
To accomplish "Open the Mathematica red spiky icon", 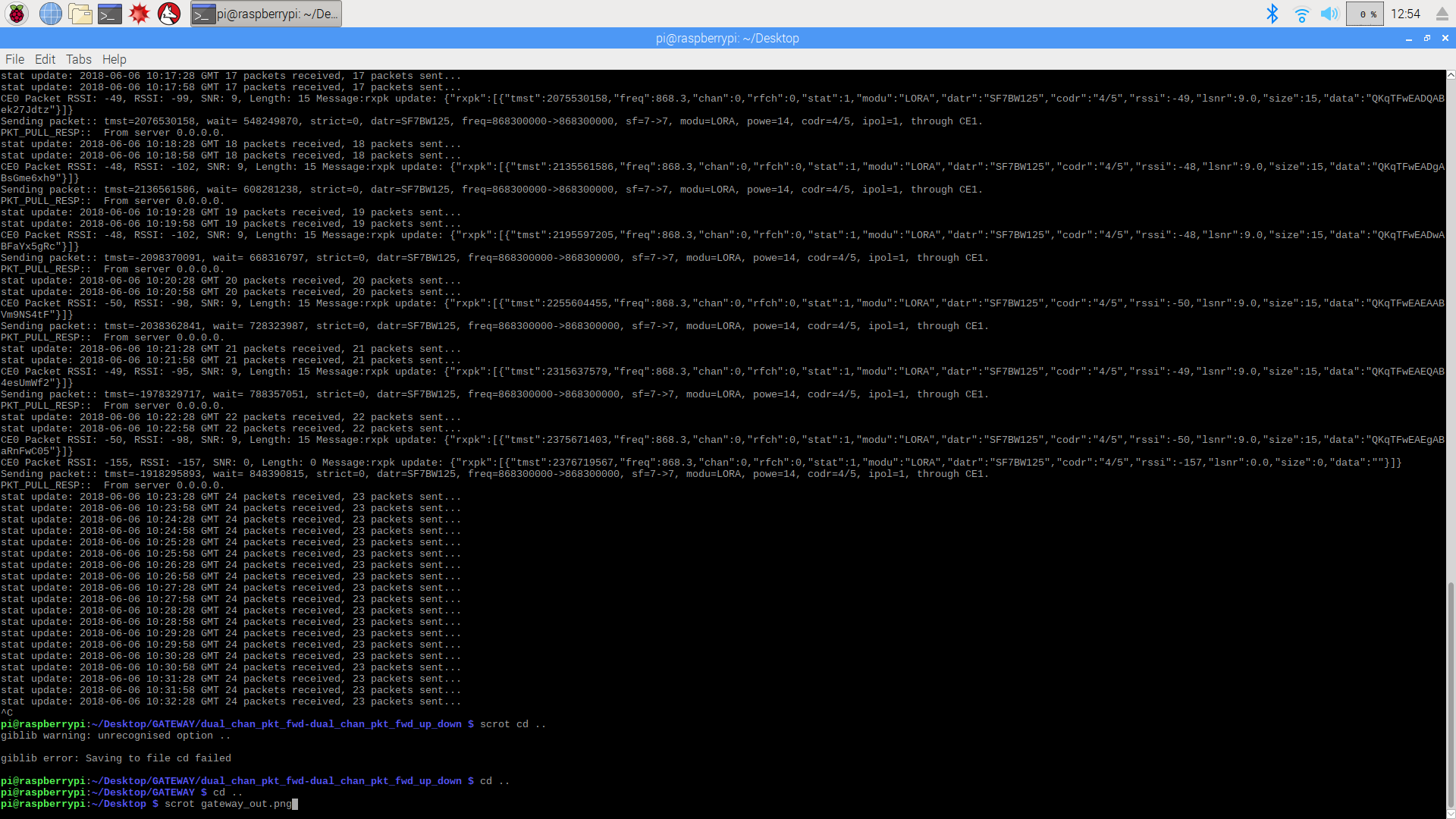I will tap(140, 14).
